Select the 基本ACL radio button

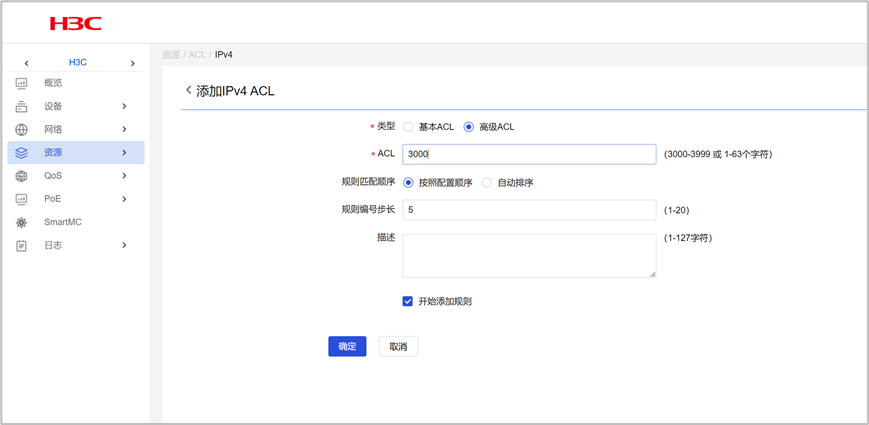[408, 127]
